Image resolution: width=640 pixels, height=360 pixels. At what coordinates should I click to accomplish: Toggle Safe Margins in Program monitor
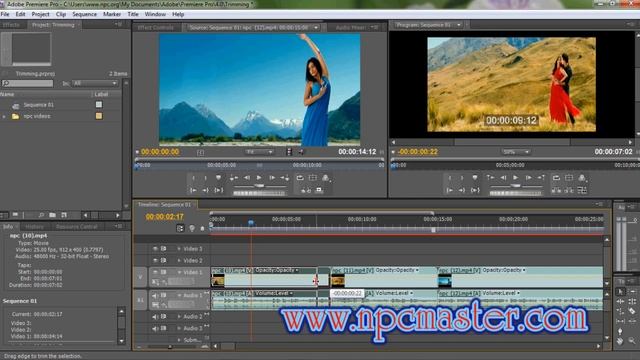(x=569, y=178)
